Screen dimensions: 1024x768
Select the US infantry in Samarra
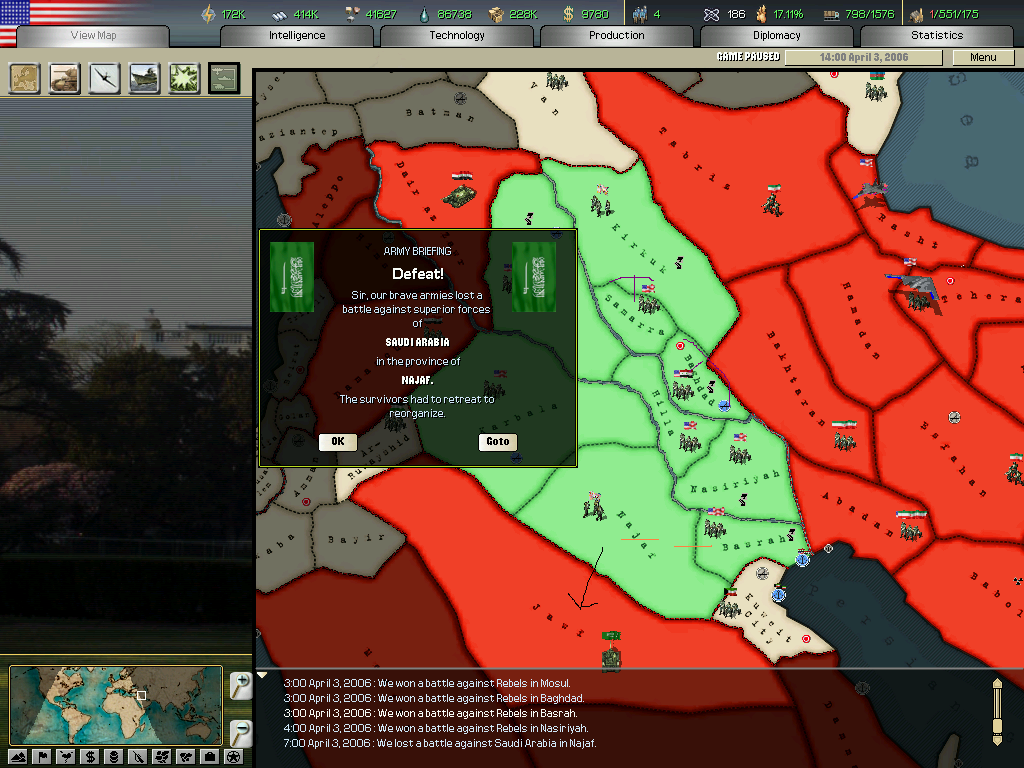648,304
